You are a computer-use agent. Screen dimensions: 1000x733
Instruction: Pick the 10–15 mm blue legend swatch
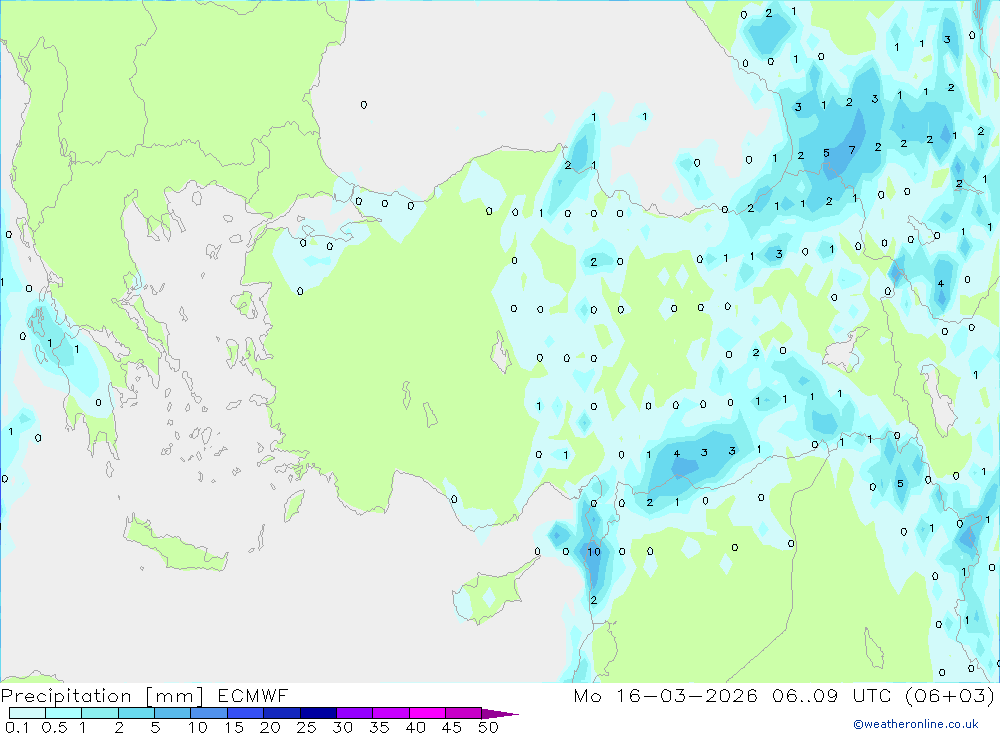pos(209,713)
